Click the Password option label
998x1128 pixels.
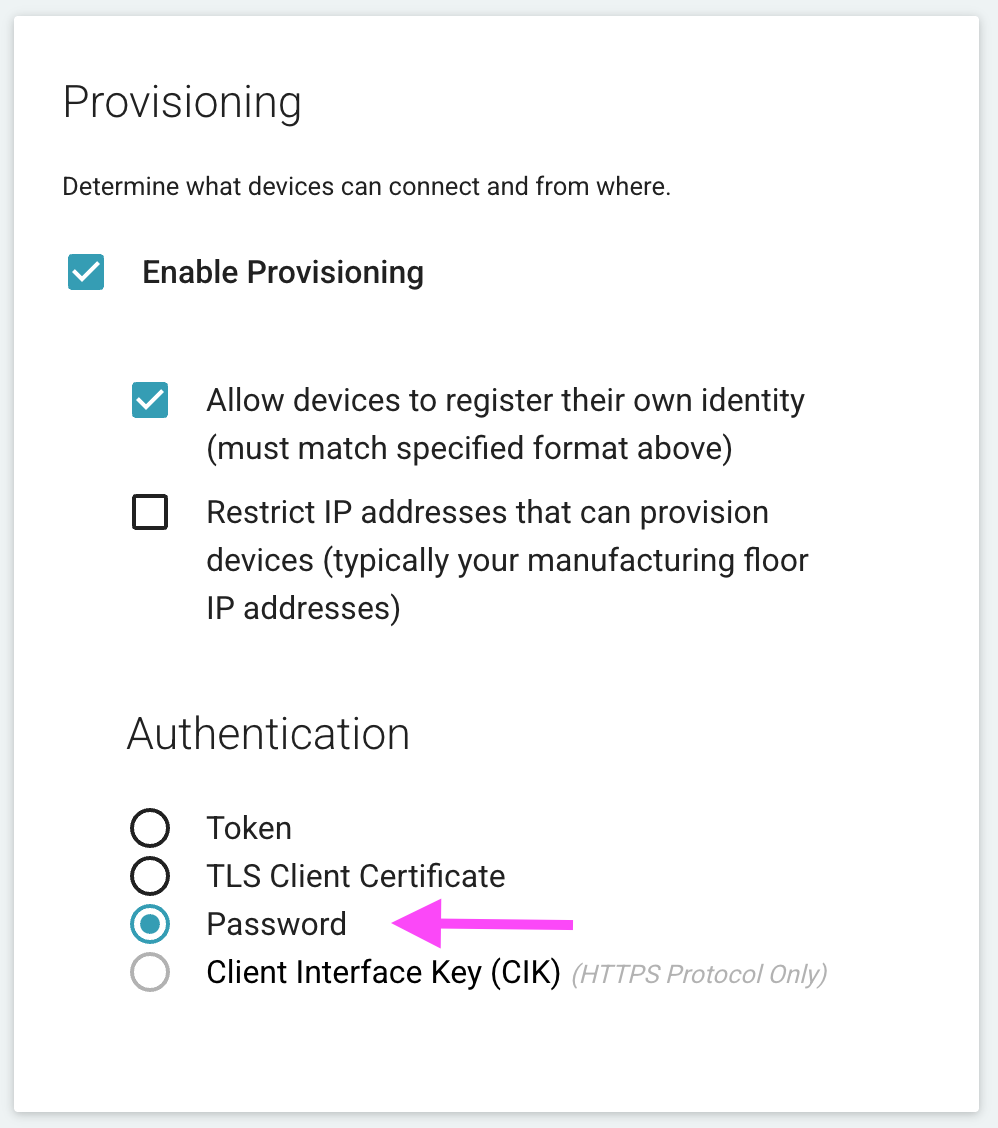pyautogui.click(x=276, y=924)
